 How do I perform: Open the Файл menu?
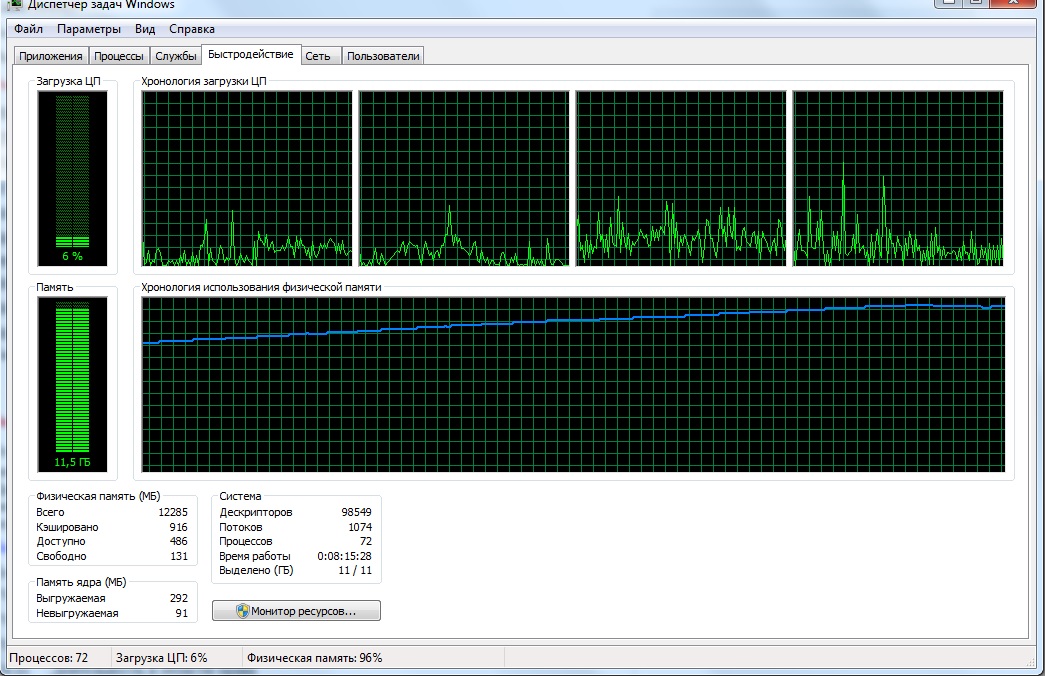point(28,29)
